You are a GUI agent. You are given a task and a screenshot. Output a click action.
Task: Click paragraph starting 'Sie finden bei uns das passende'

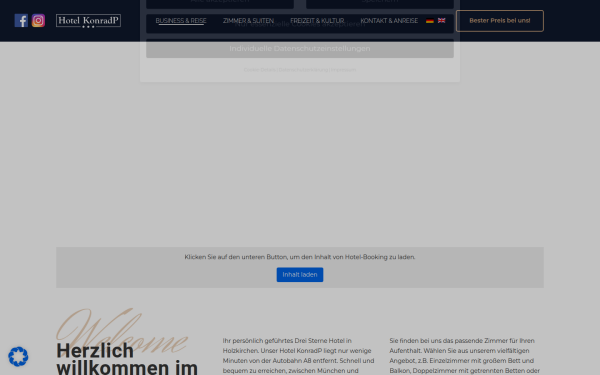click(465, 356)
